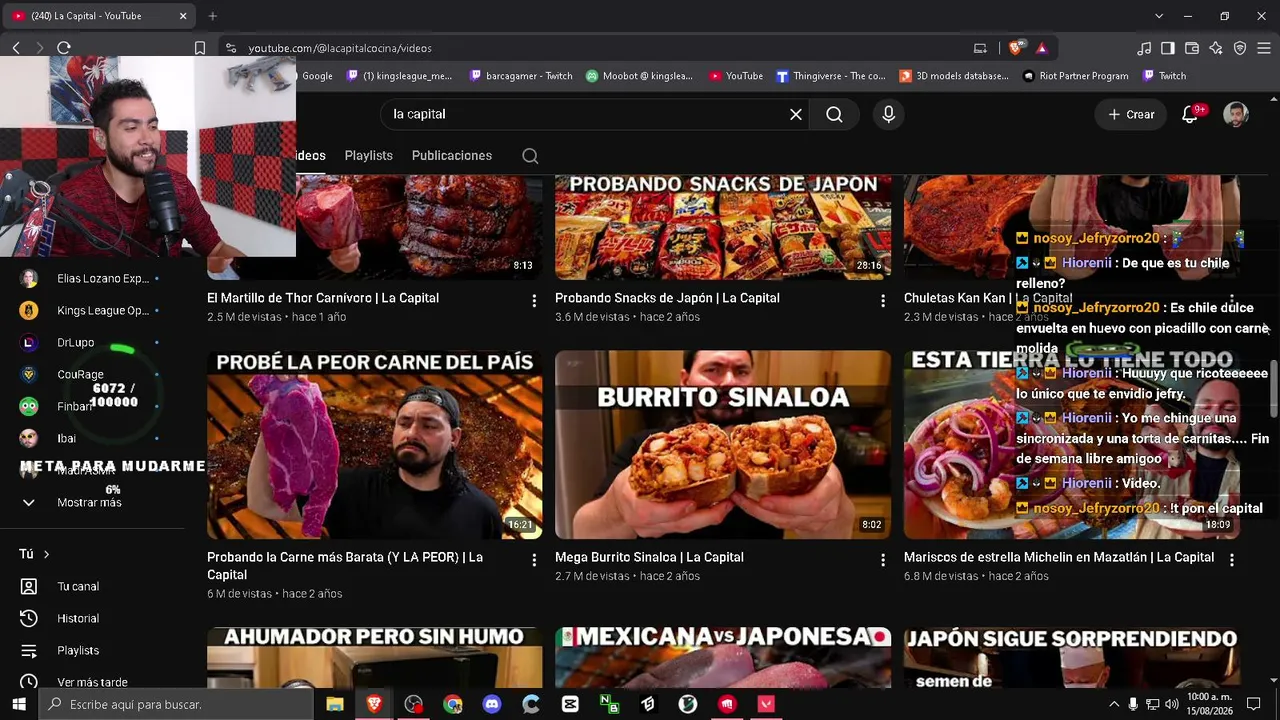Install the app via address bar icon
Viewport: 1280px width, 720px height.
click(980, 48)
